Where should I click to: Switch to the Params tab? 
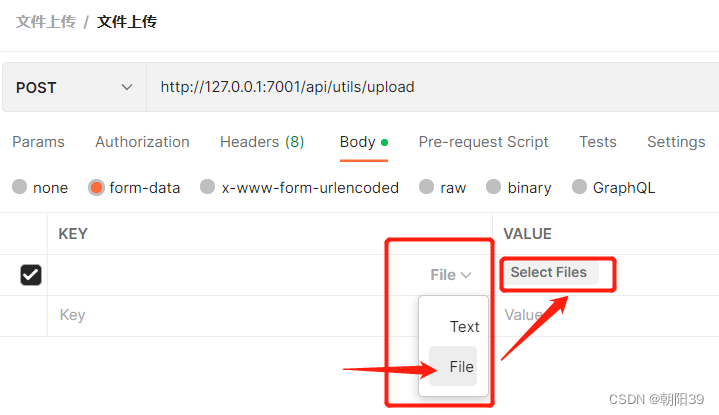[39, 142]
